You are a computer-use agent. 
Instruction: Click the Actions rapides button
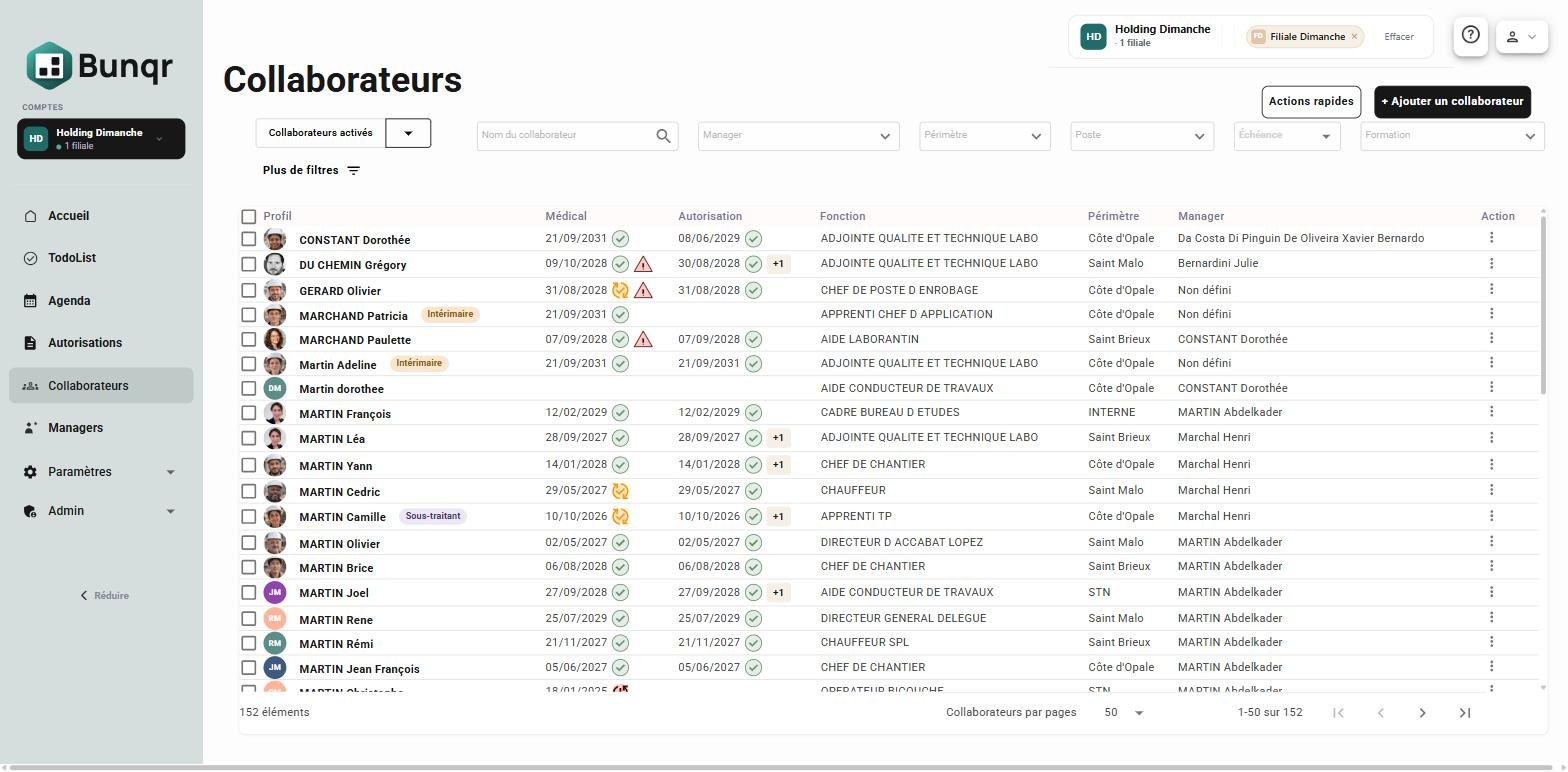point(1311,102)
